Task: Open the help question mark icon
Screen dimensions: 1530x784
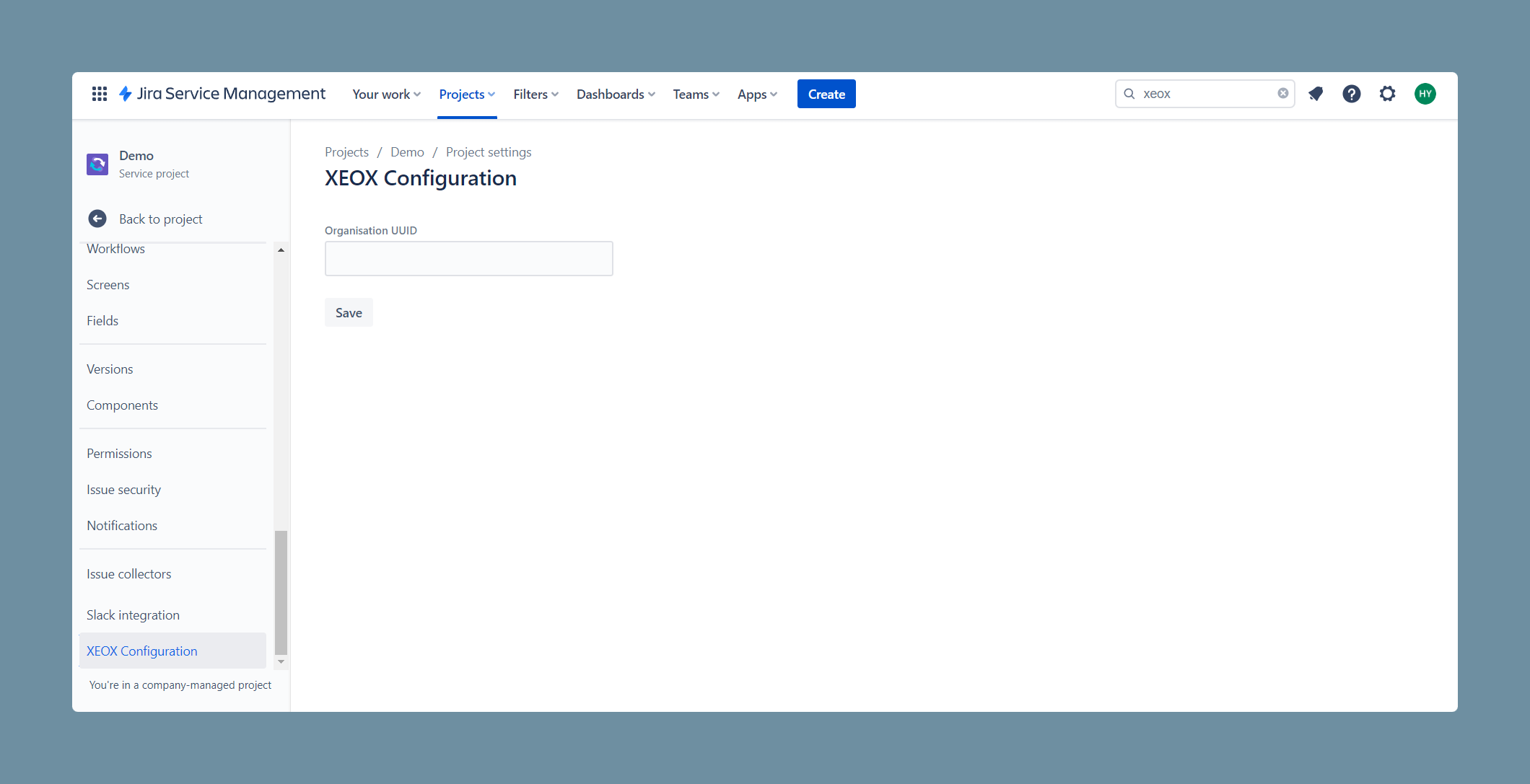Action: 1352,94
